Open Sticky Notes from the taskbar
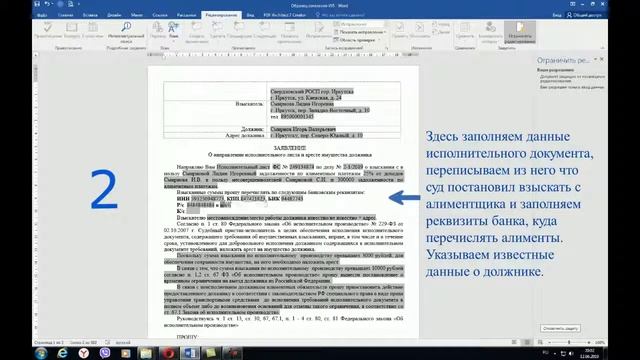 211,353
